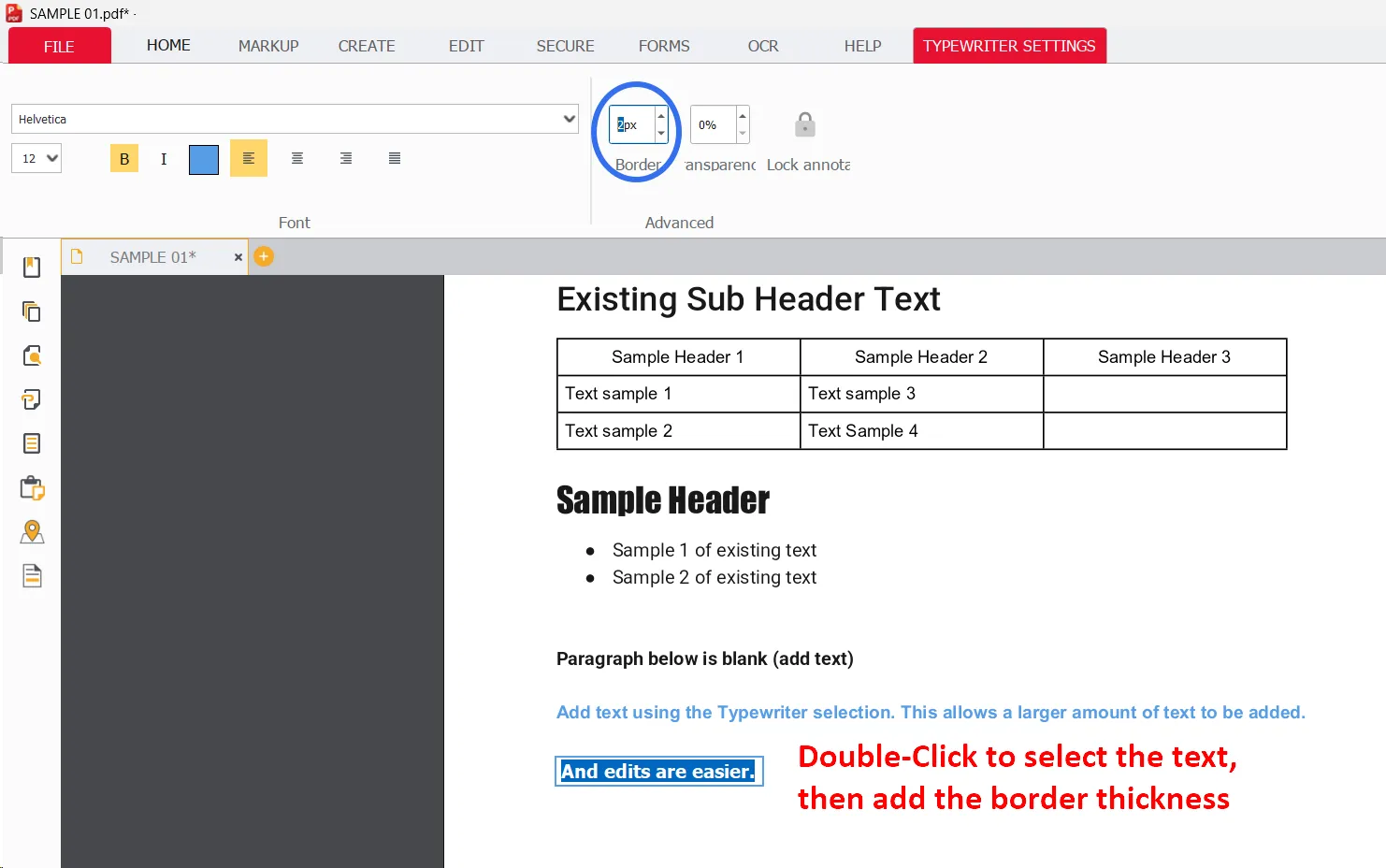Switch to the MARKUP tab
The image size is (1386, 868).
click(x=268, y=46)
